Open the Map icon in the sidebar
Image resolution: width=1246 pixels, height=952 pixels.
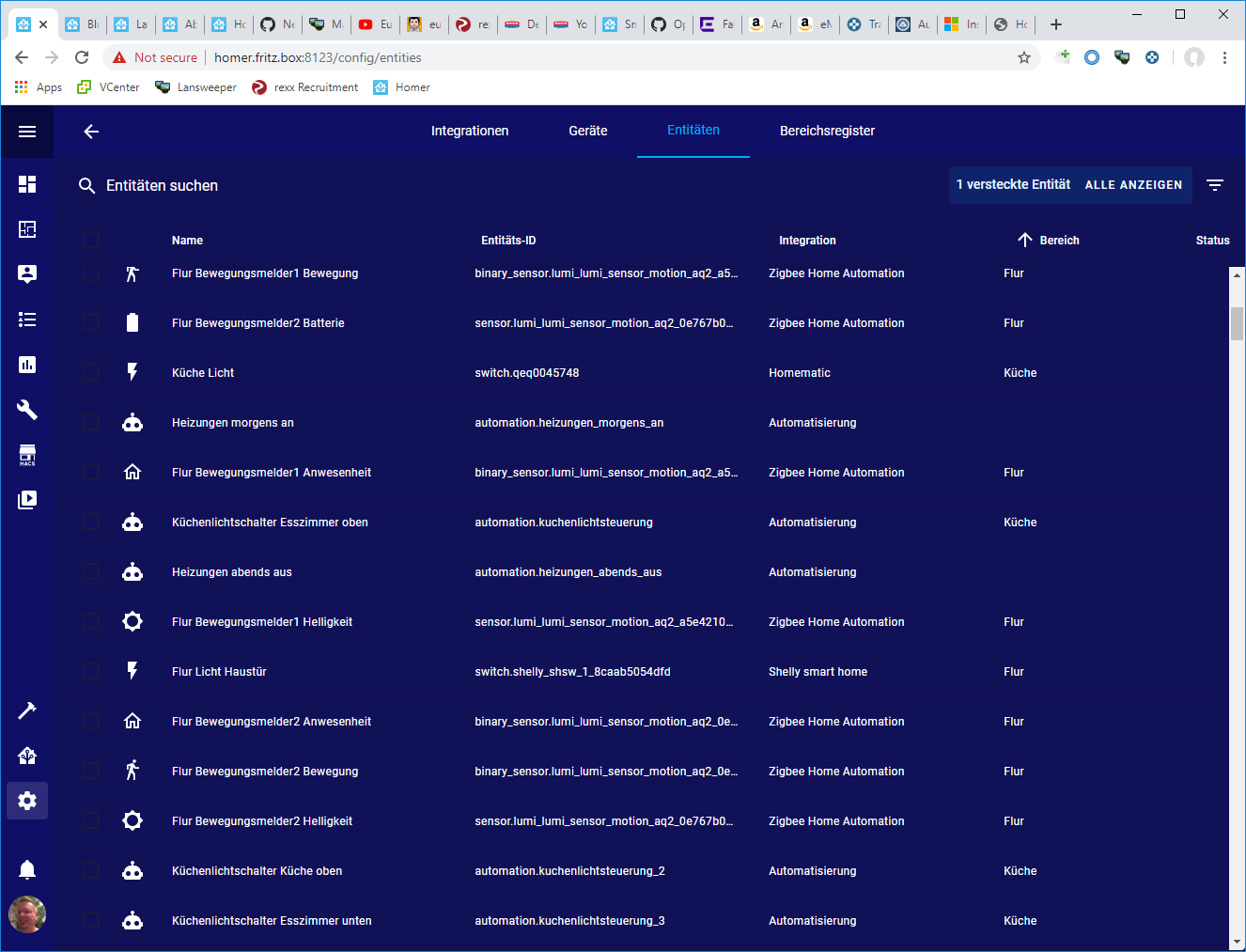tap(27, 229)
